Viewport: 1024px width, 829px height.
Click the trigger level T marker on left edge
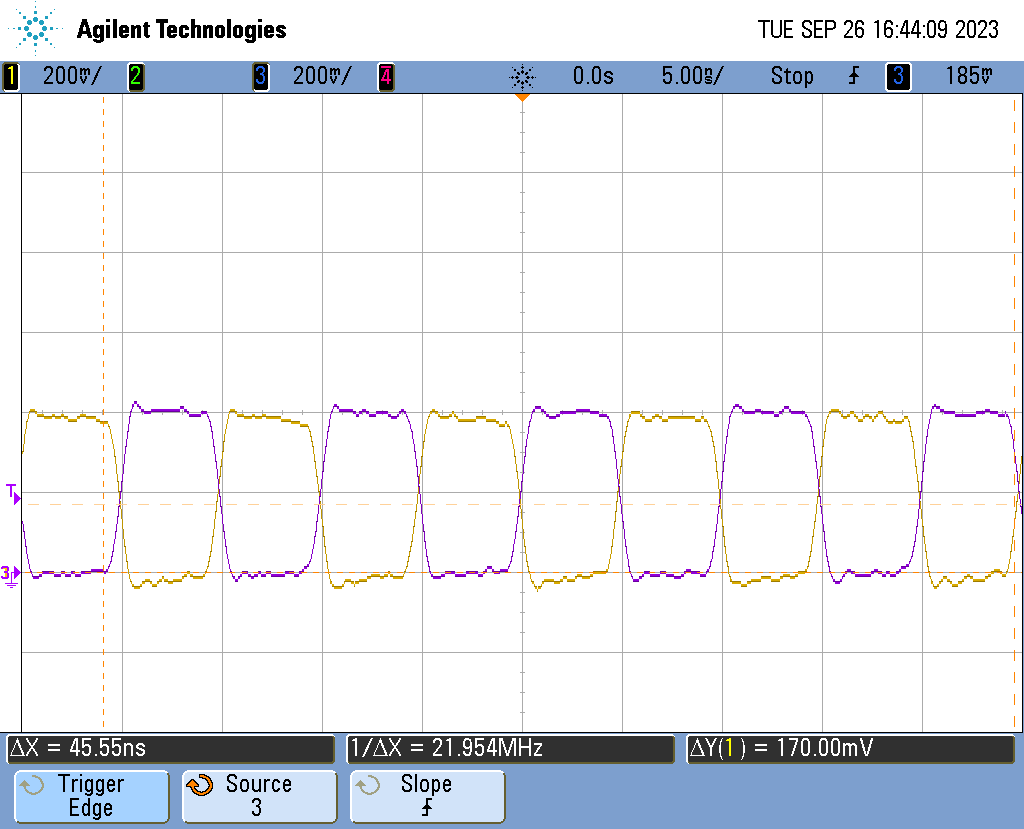coord(13,494)
